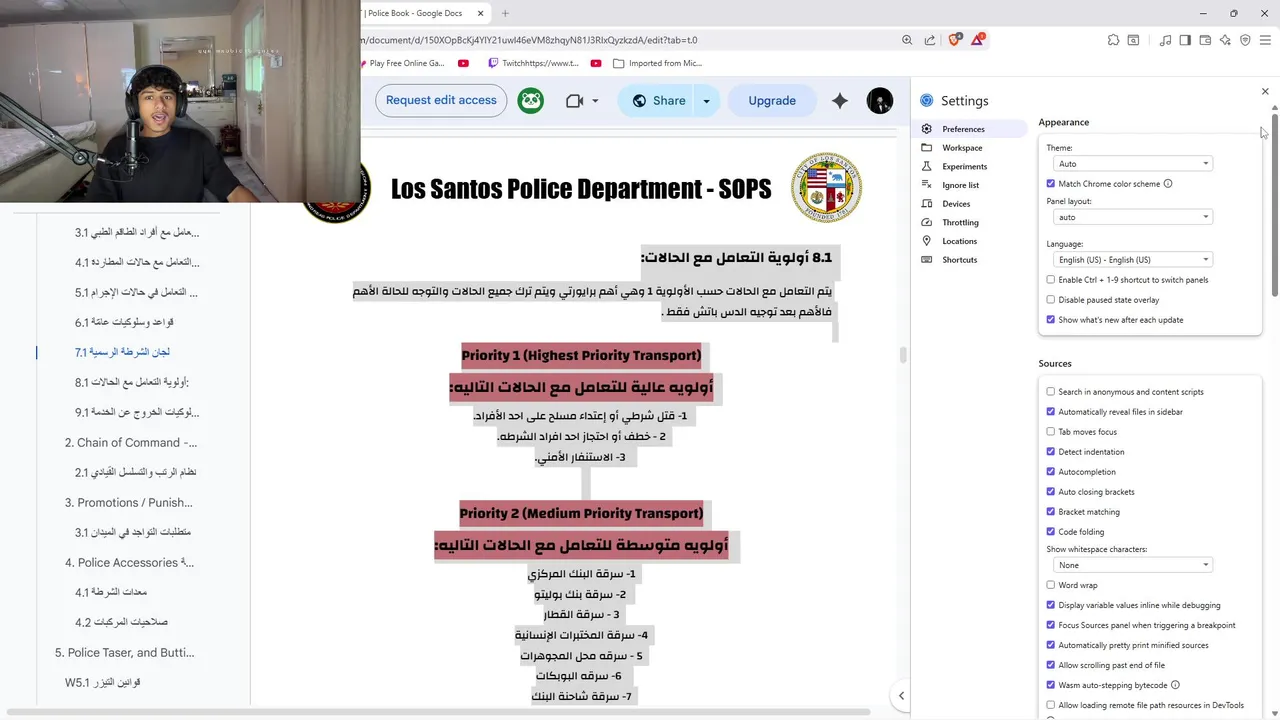Enable Search in anonymous and content scripts

point(1050,392)
